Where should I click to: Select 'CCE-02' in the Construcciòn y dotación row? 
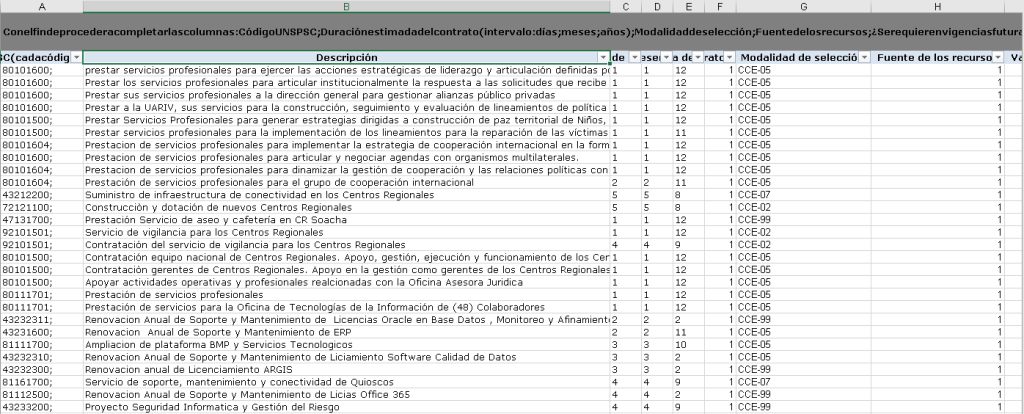pyautogui.click(x=803, y=207)
